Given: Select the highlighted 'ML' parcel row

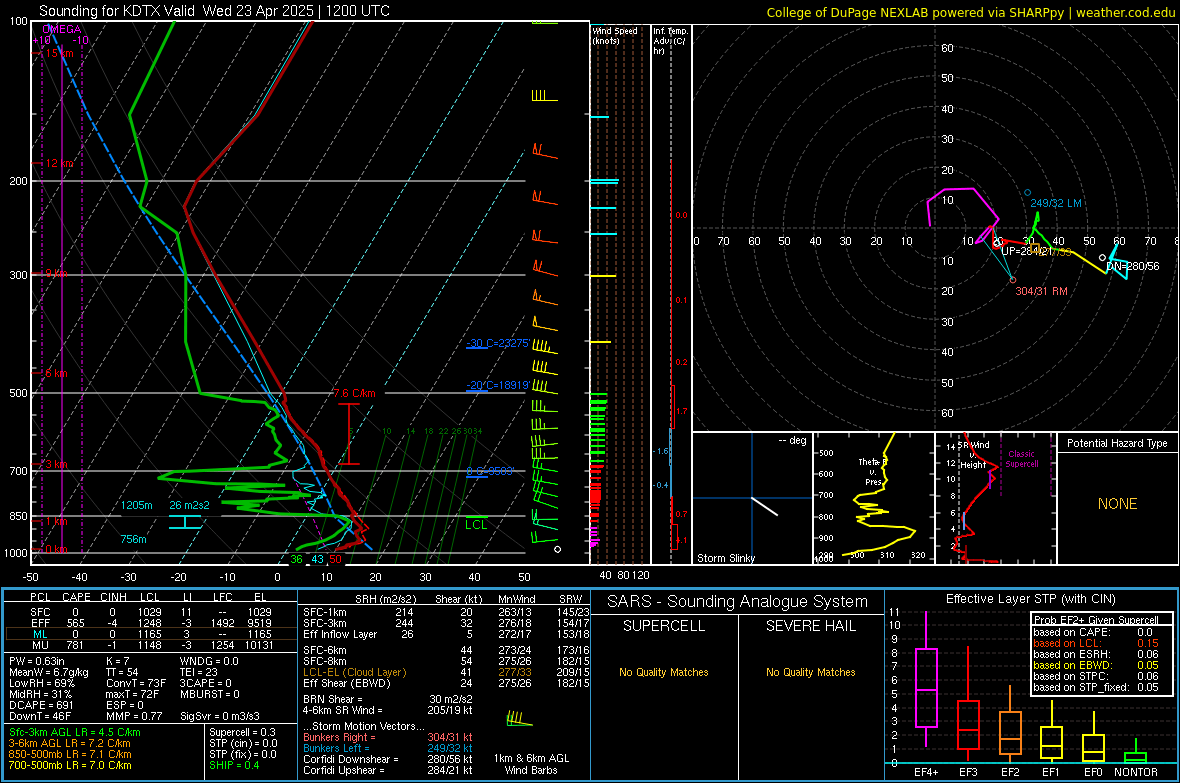Looking at the screenshot, I should pyautogui.click(x=151, y=634).
